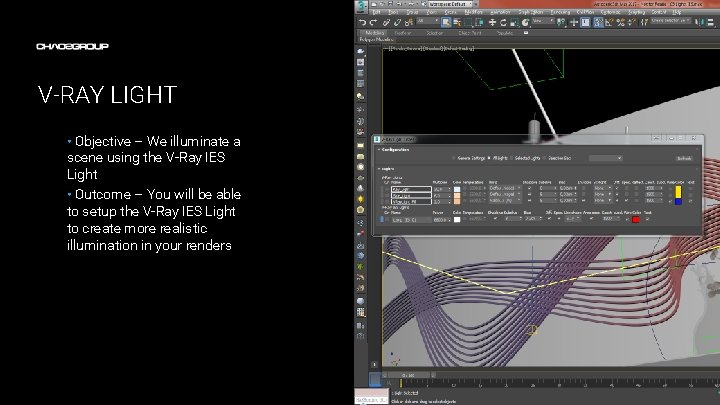
Task: Collapse the Configuration rollout
Action: (x=393, y=150)
